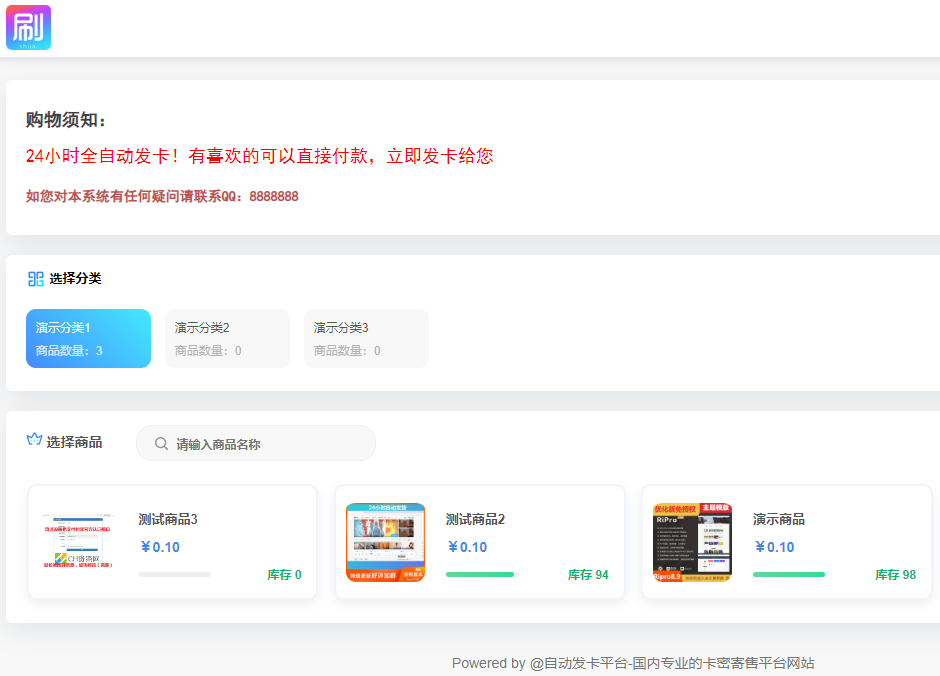The width and height of the screenshot is (940, 676).
Task: Click the site logo in the header
Action: click(x=28, y=27)
